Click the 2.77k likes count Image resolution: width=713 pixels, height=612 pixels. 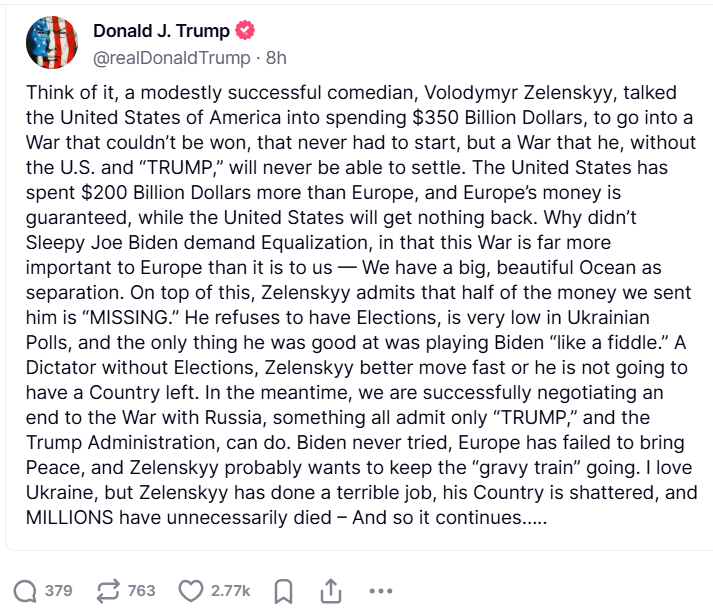pos(230,591)
